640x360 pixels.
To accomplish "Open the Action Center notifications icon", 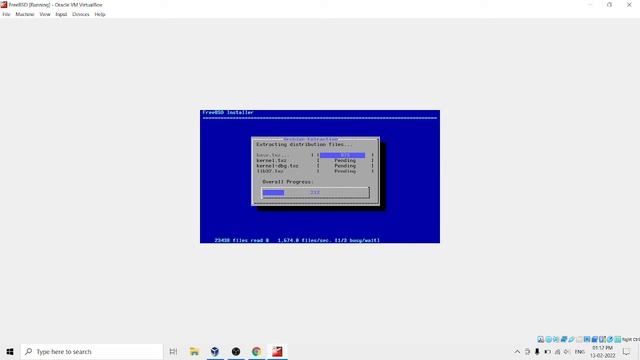I will (x=627, y=351).
